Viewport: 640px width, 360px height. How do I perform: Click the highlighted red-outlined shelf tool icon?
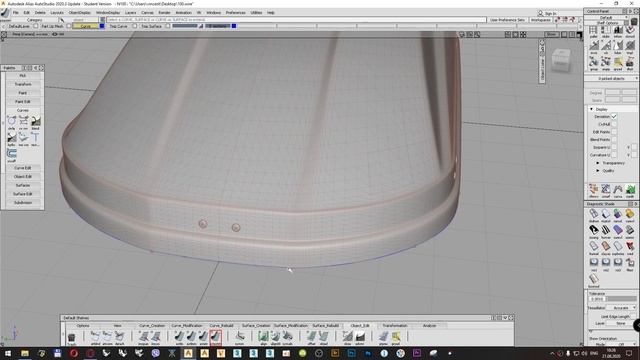click(216, 337)
